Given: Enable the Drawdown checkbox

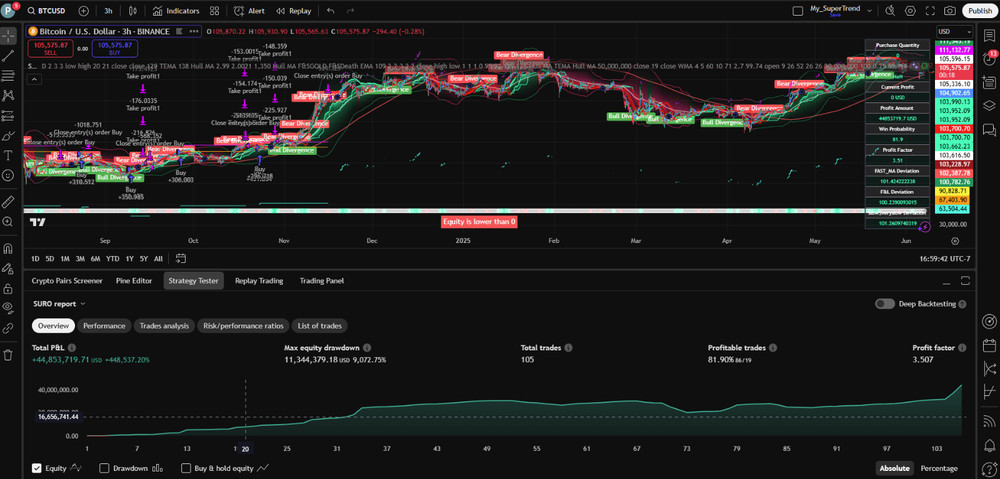Looking at the screenshot, I should (x=105, y=468).
